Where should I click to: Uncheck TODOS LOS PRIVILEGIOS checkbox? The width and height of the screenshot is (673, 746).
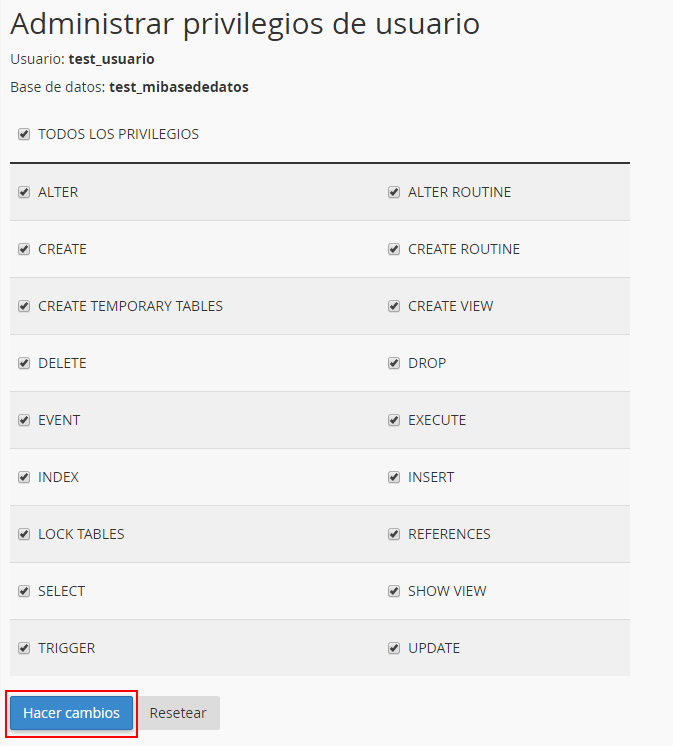(24, 134)
